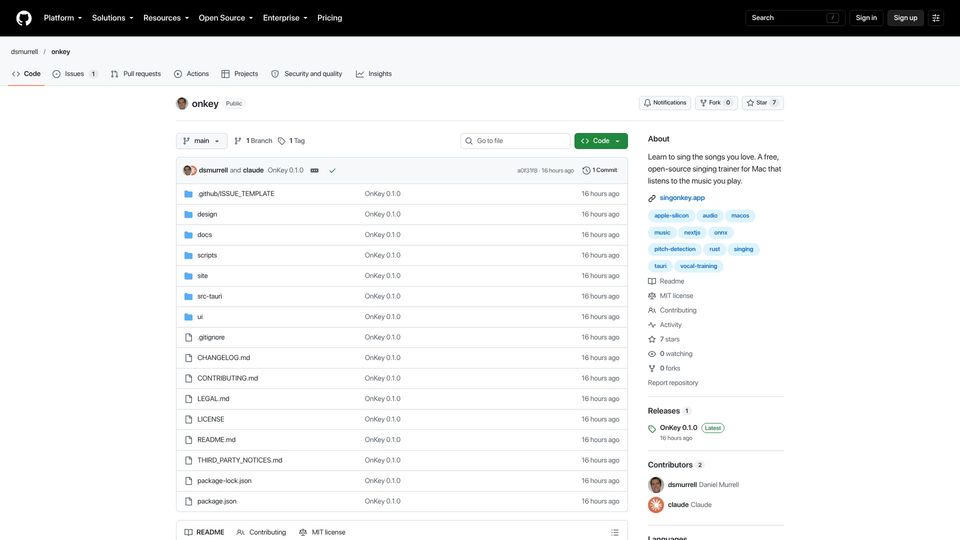This screenshot has height=540, width=960.
Task: Click the LEGAL.md file icon
Action: coord(189,399)
